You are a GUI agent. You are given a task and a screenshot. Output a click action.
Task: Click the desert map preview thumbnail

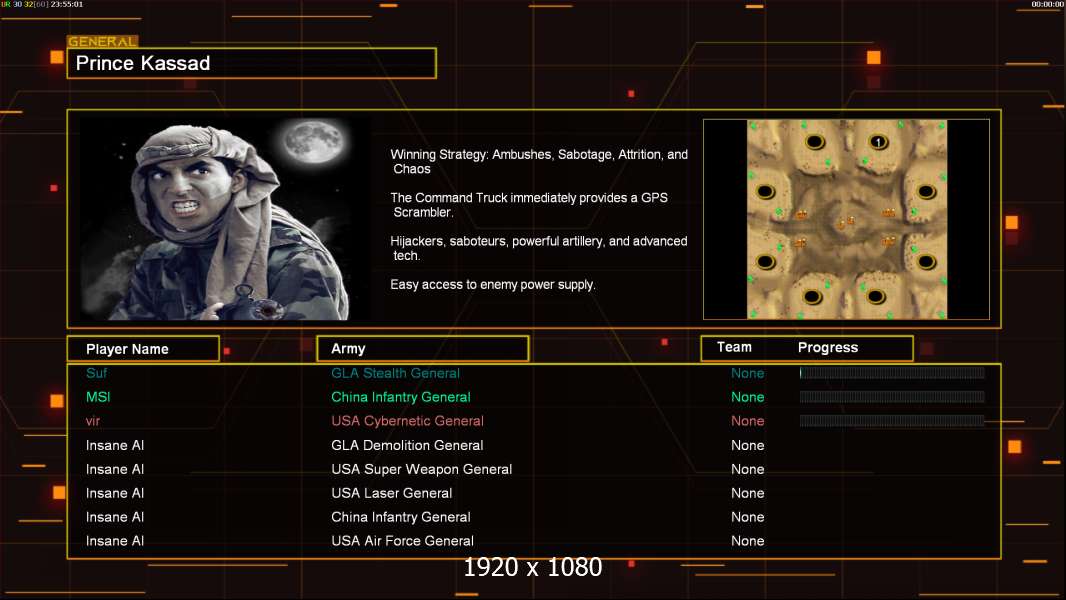(846, 219)
